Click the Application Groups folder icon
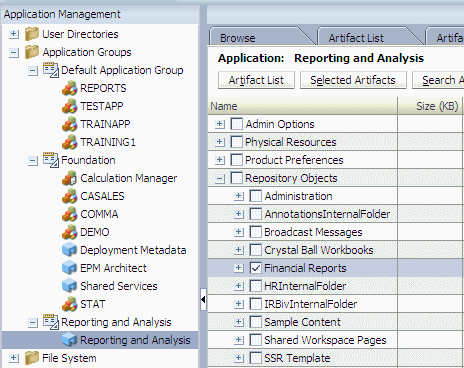 [x=32, y=52]
